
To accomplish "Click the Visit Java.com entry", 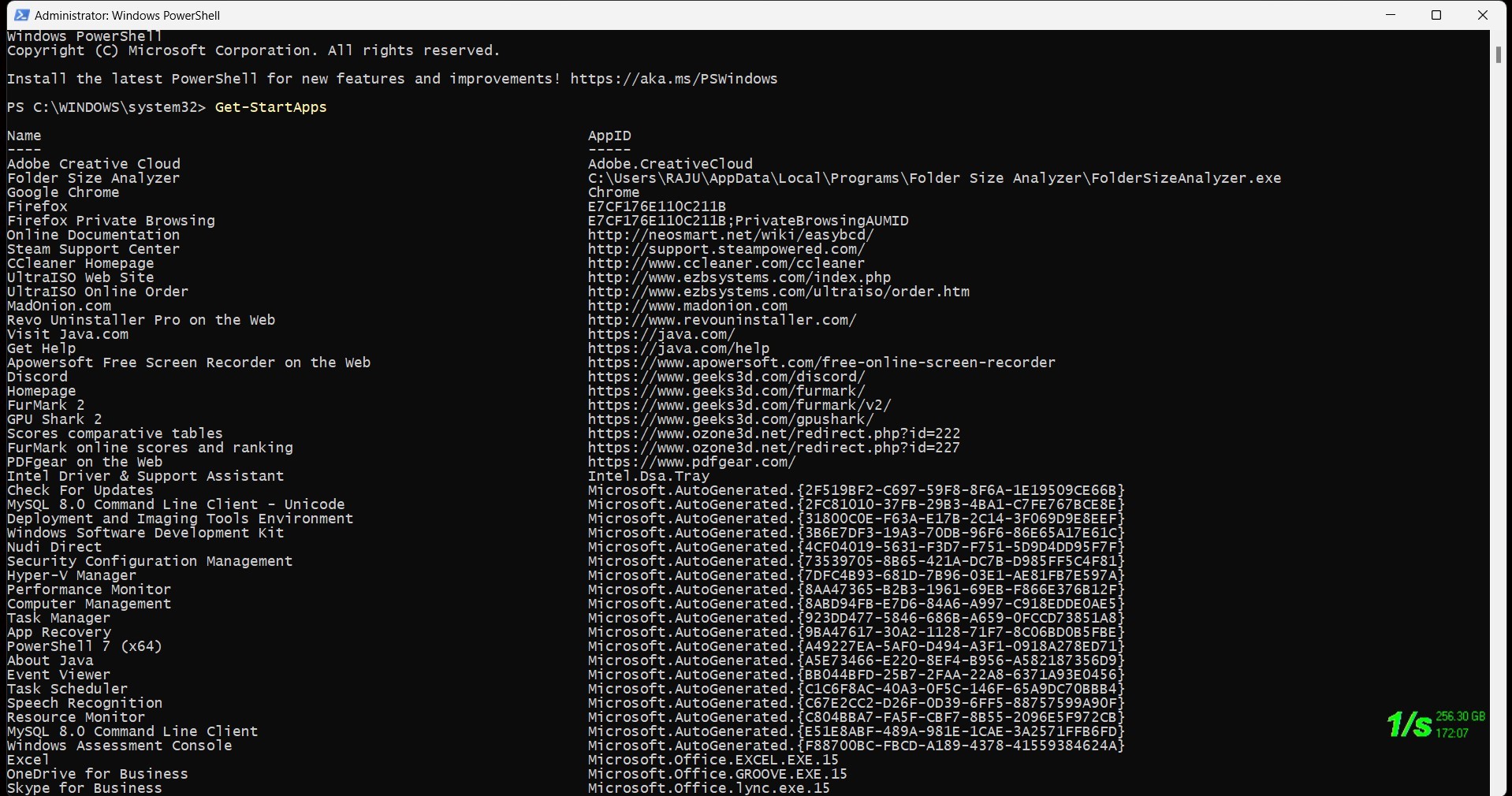I will coord(68,334).
